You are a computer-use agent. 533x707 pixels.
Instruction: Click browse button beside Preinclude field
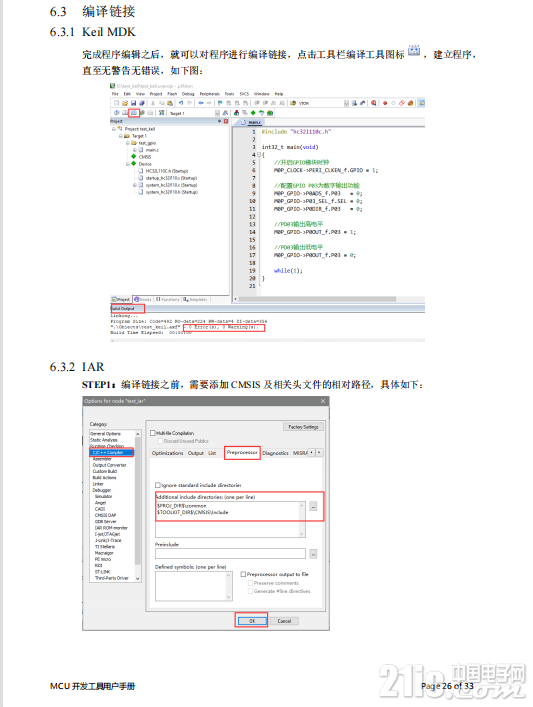[313, 553]
